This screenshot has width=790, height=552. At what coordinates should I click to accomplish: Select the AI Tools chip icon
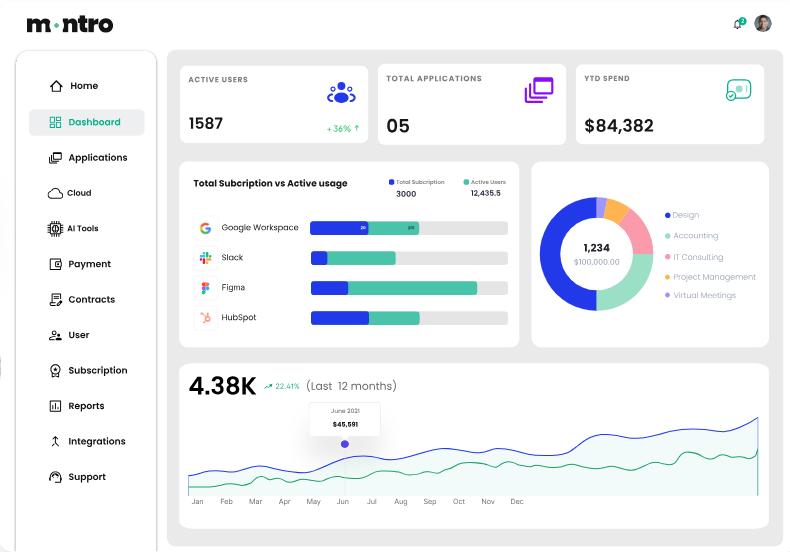point(56,229)
